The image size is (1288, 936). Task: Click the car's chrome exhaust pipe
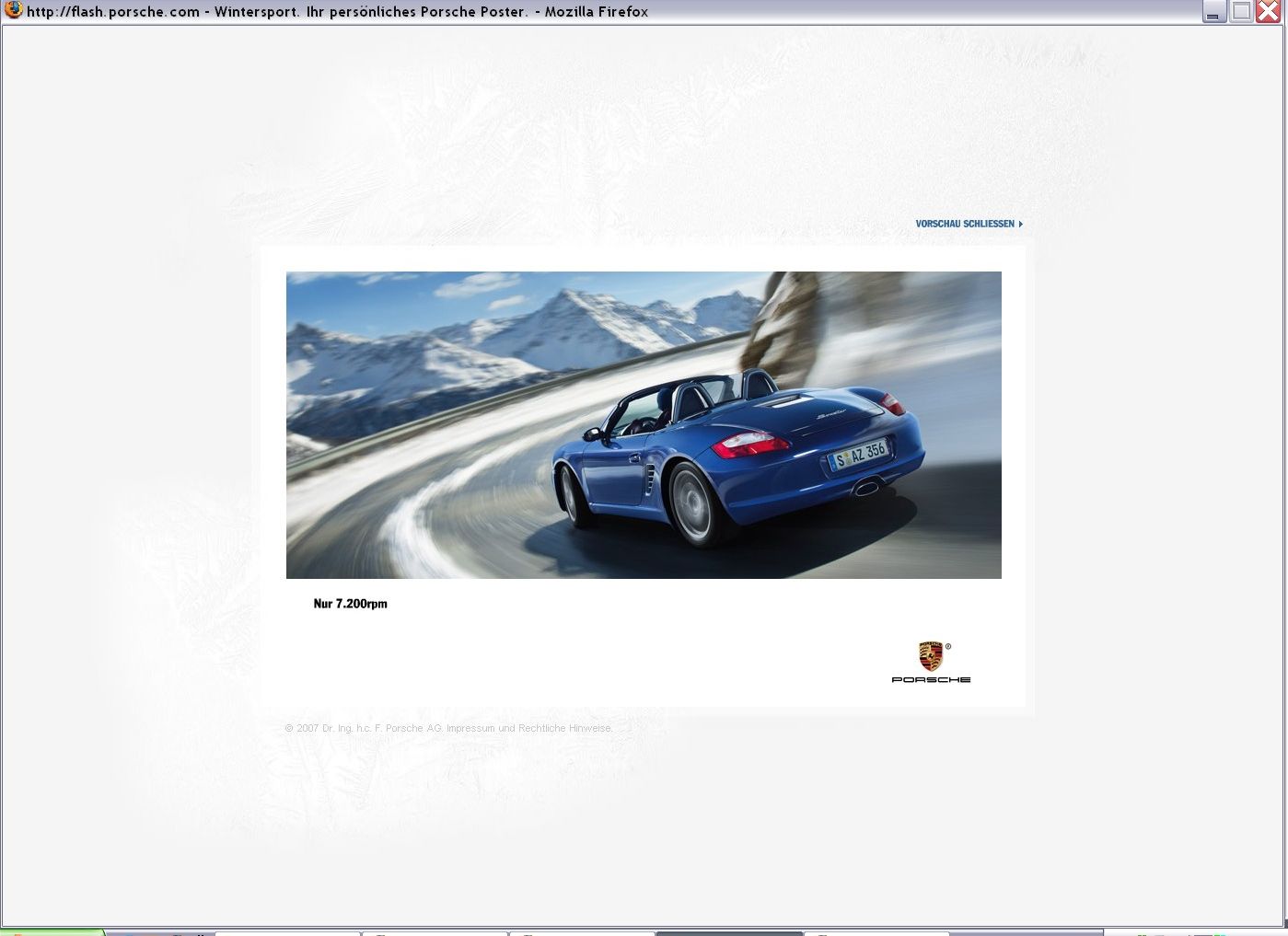[x=867, y=487]
